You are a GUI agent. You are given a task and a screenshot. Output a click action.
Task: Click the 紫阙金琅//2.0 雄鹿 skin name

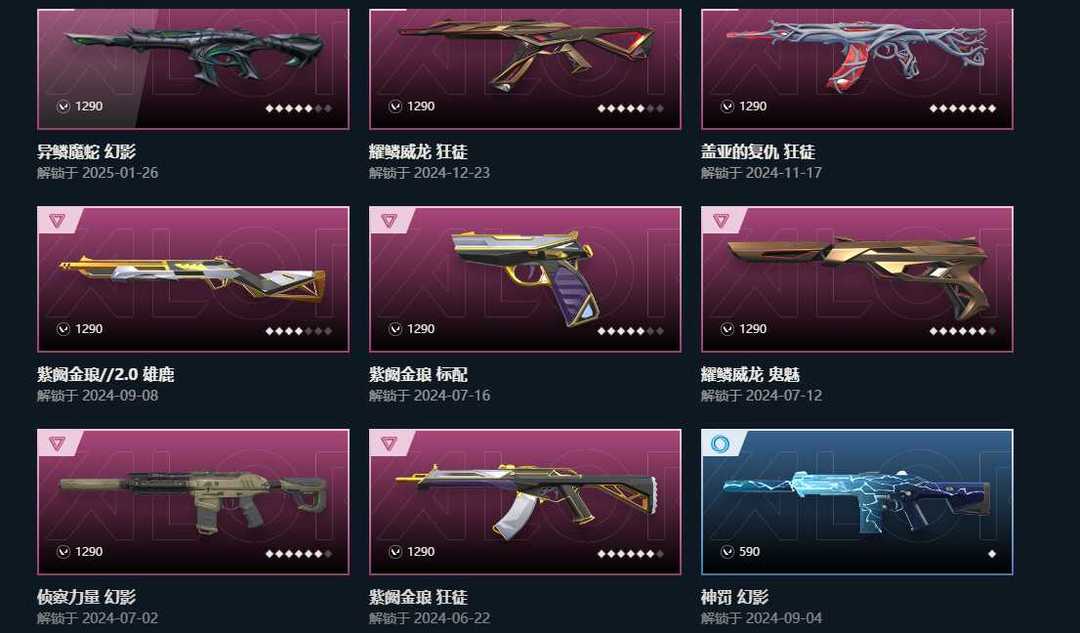pos(105,374)
